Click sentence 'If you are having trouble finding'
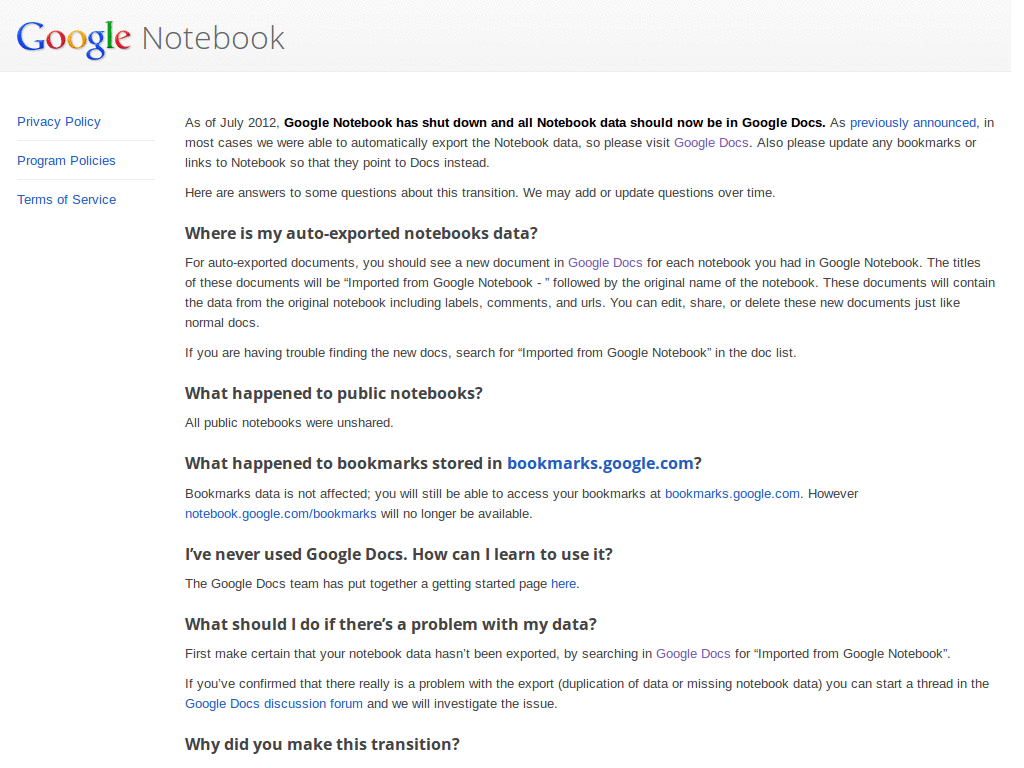 point(490,353)
